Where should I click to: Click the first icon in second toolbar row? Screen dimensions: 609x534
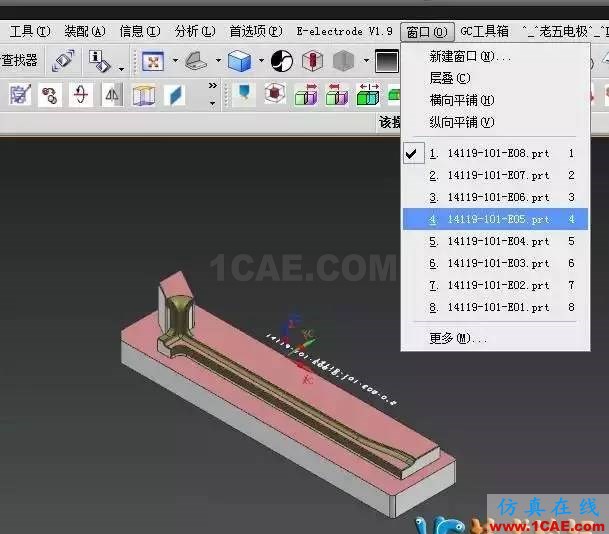click(x=19, y=94)
